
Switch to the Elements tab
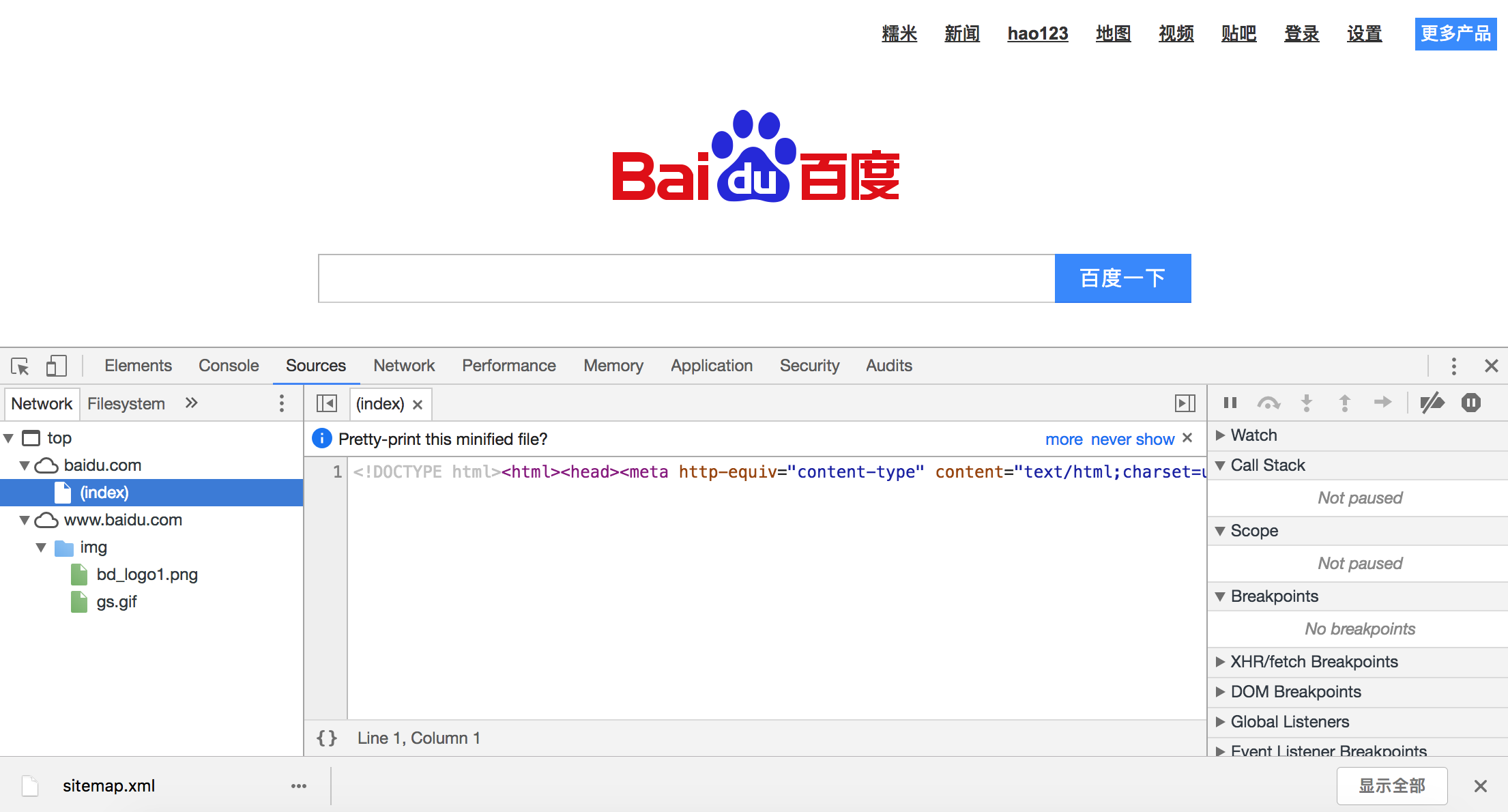(x=137, y=365)
